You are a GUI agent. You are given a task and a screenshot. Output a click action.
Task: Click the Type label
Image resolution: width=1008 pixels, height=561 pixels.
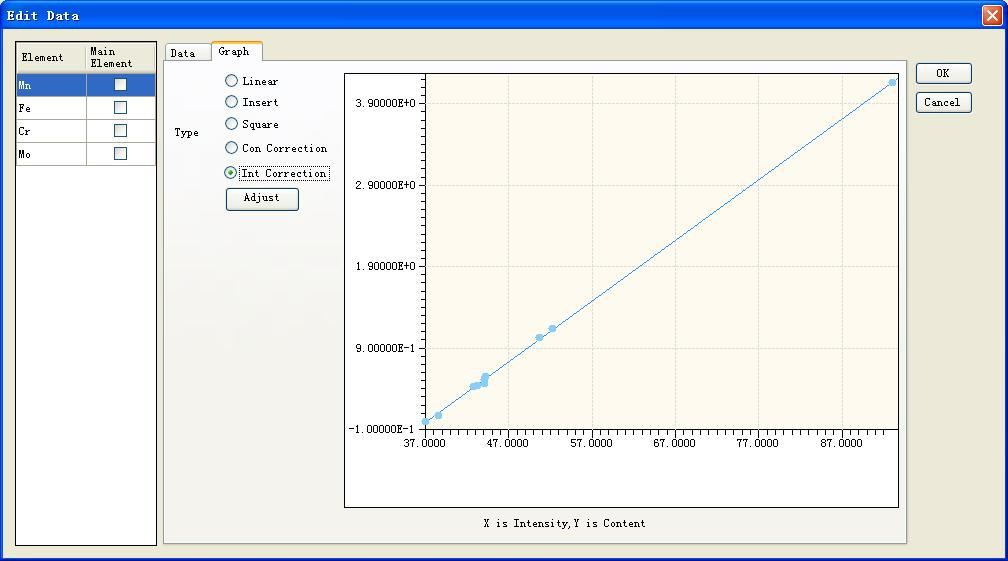(x=186, y=133)
